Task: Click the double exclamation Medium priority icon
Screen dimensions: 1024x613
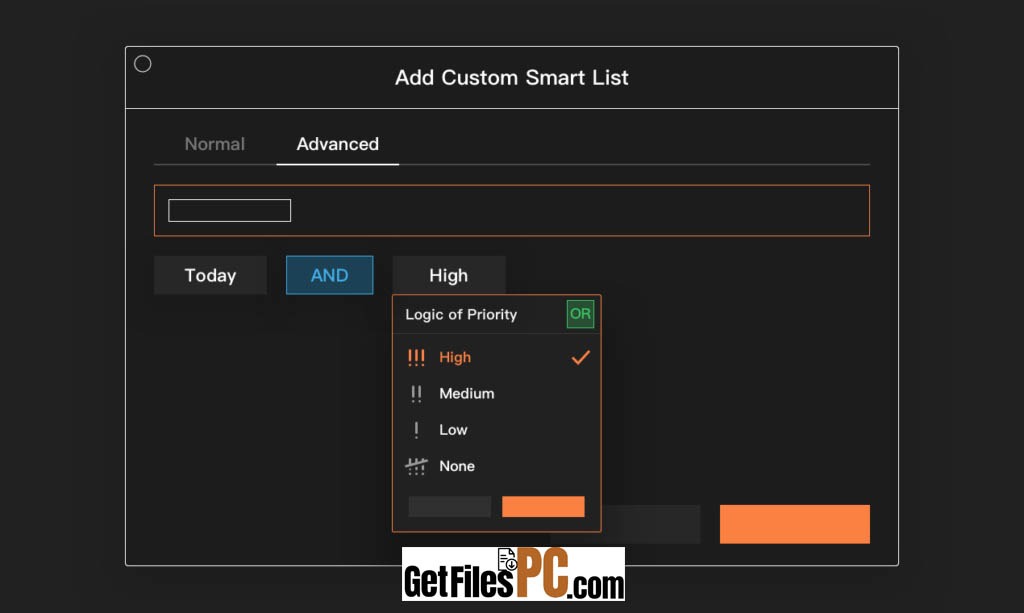Action: click(416, 394)
